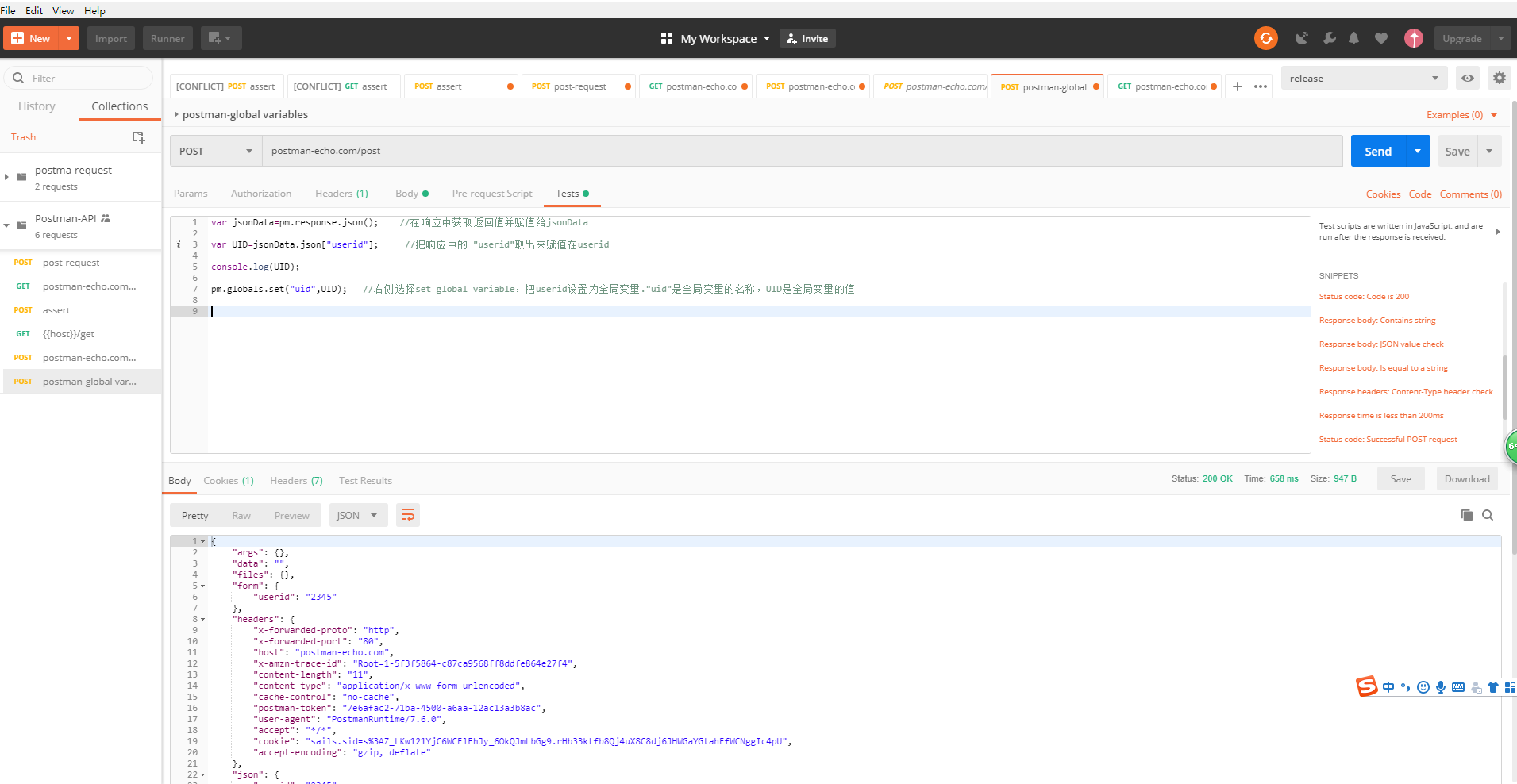
Task: Open a new window via toolbar icon
Action: [221, 38]
